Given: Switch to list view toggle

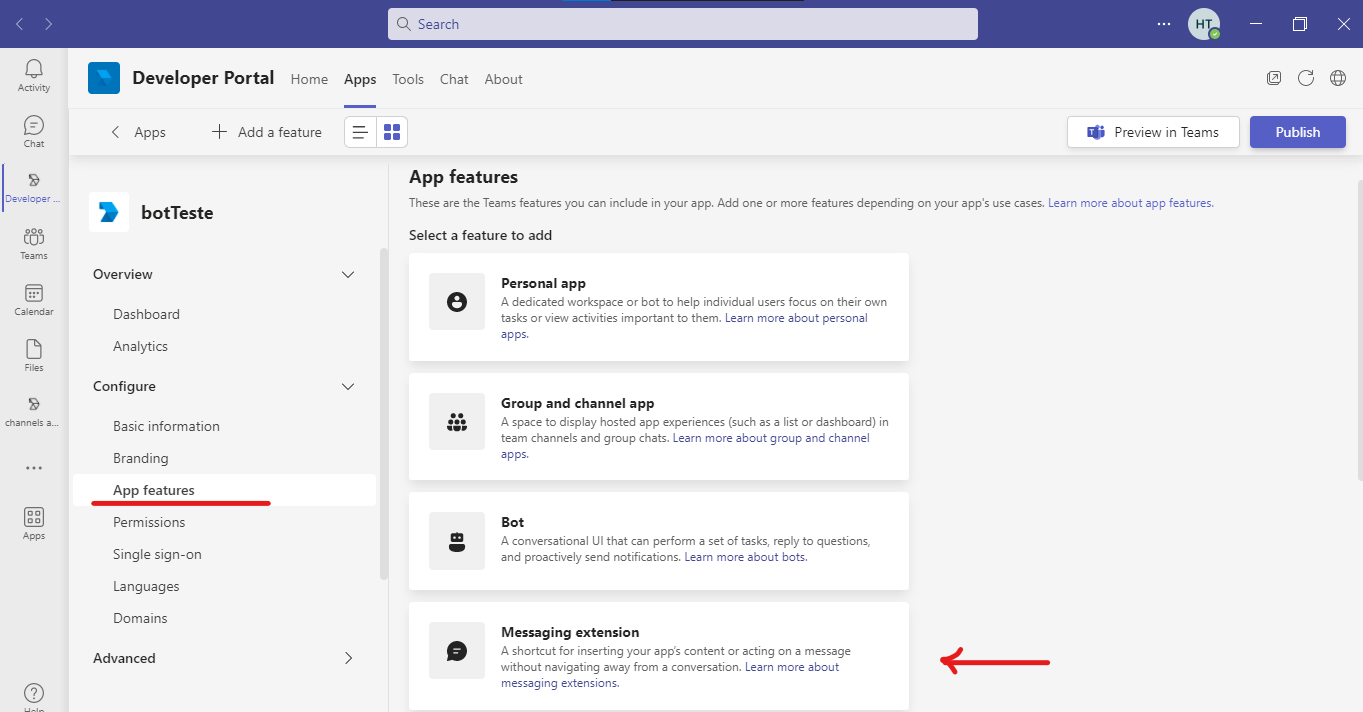Looking at the screenshot, I should pos(360,132).
